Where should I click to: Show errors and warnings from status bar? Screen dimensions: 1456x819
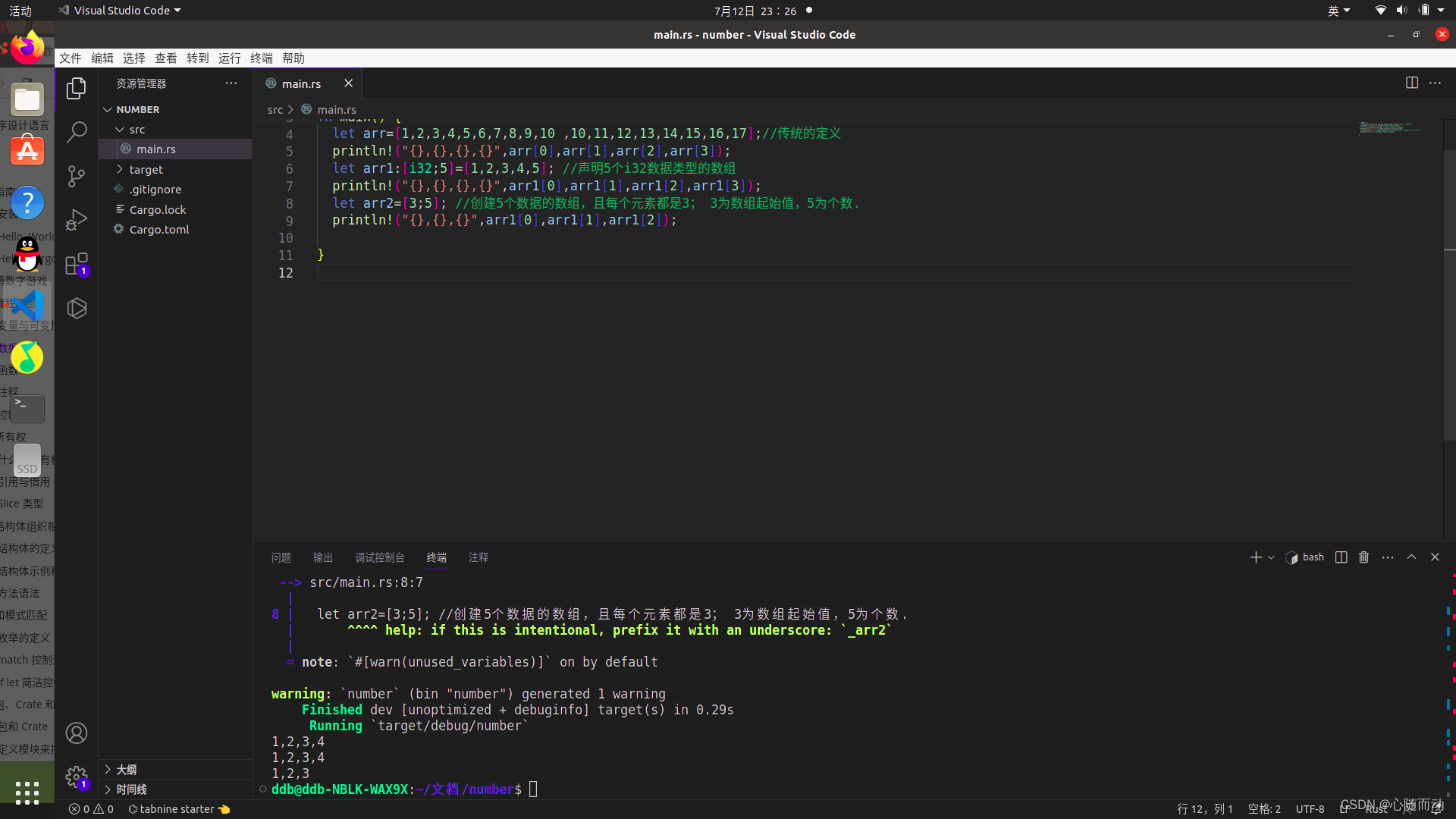coord(91,809)
